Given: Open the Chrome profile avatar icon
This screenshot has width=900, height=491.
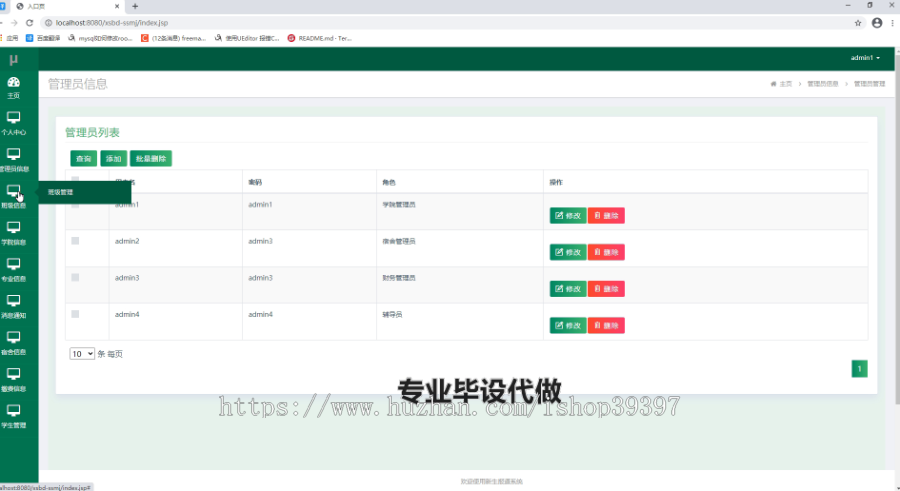Looking at the screenshot, I should [x=876, y=23].
